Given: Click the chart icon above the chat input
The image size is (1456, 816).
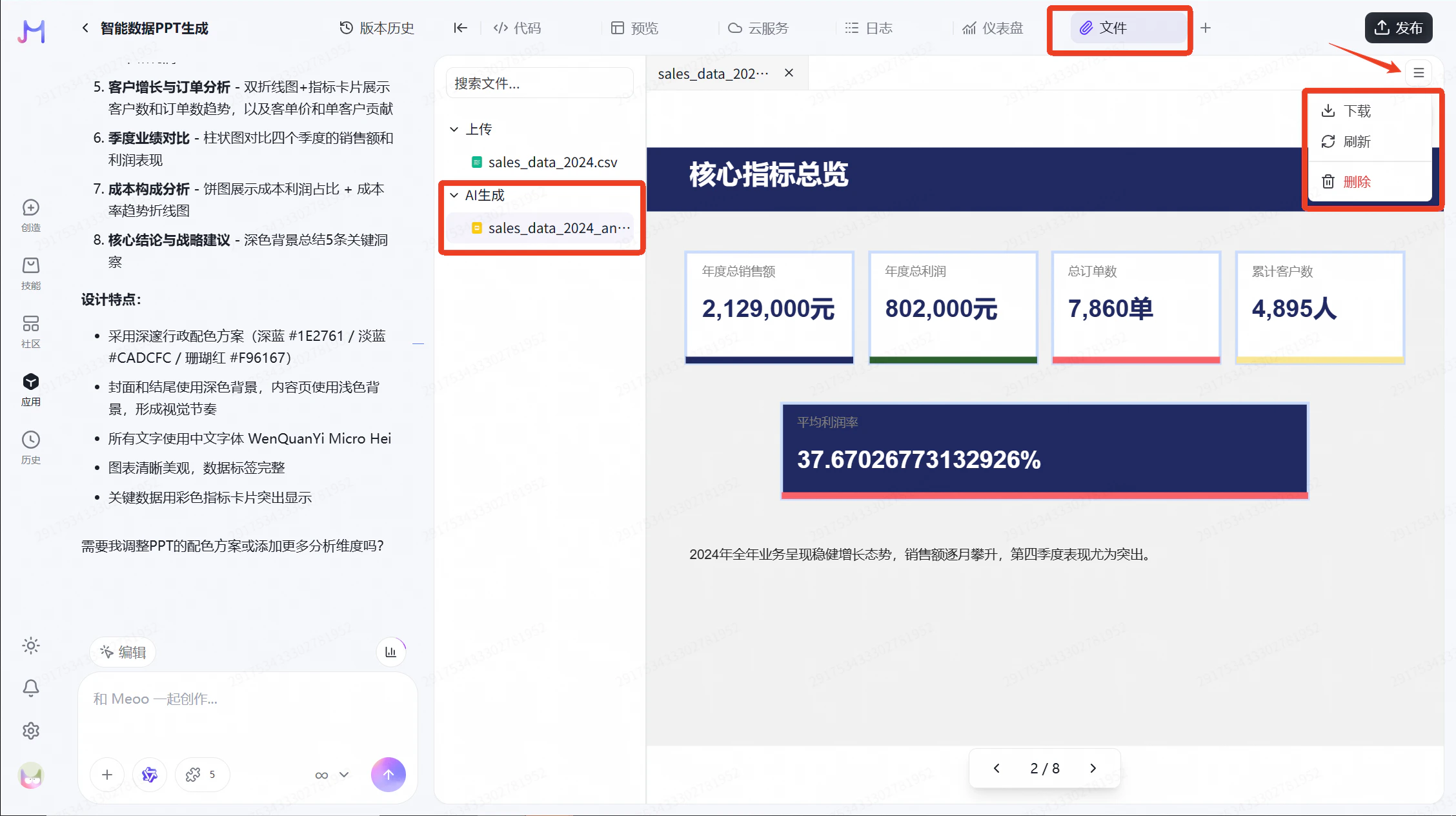Looking at the screenshot, I should click(390, 652).
